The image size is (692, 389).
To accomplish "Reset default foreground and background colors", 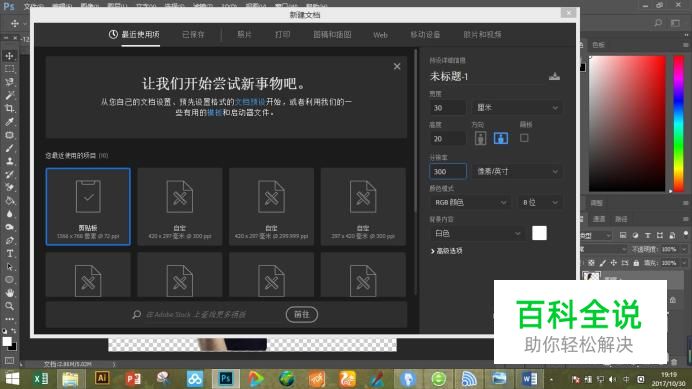I will pos(5,331).
